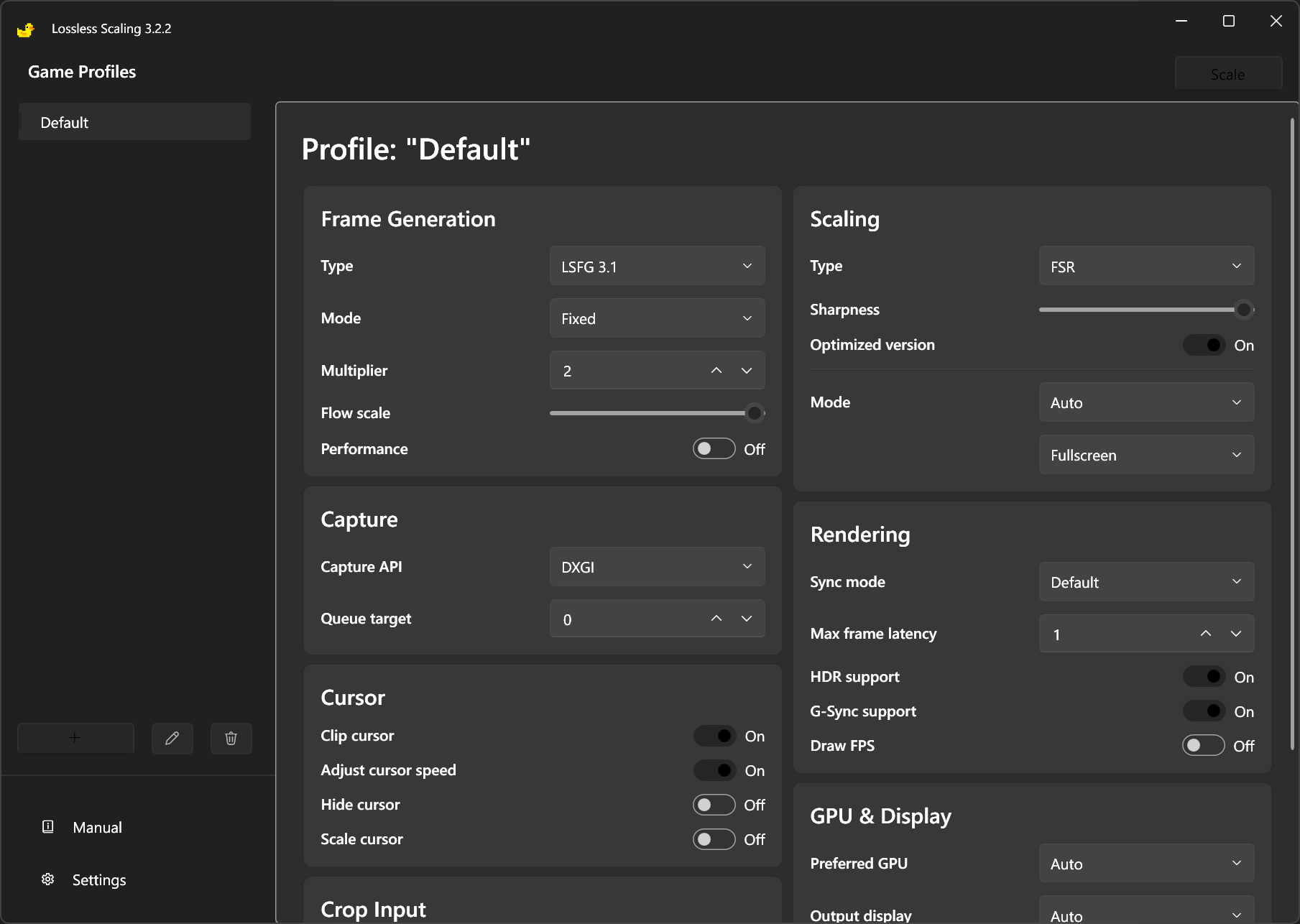Decrease Multiplier with the down arrow

pos(747,370)
